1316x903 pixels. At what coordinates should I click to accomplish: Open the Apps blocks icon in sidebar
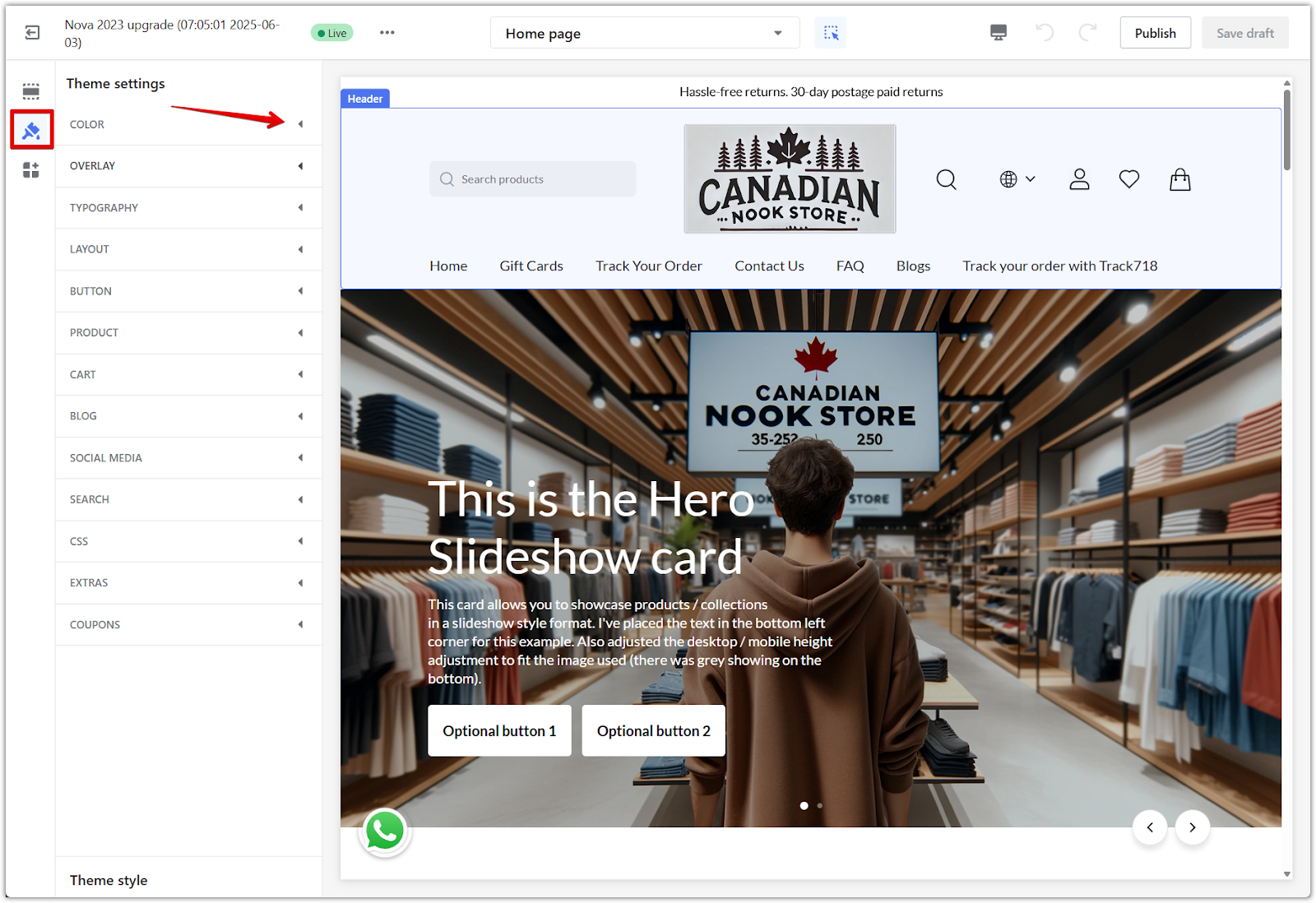[31, 170]
